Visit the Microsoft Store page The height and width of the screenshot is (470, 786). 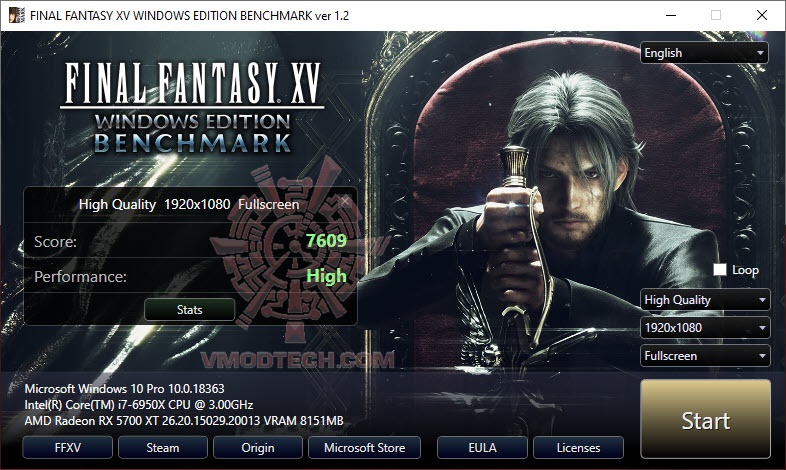click(364, 447)
